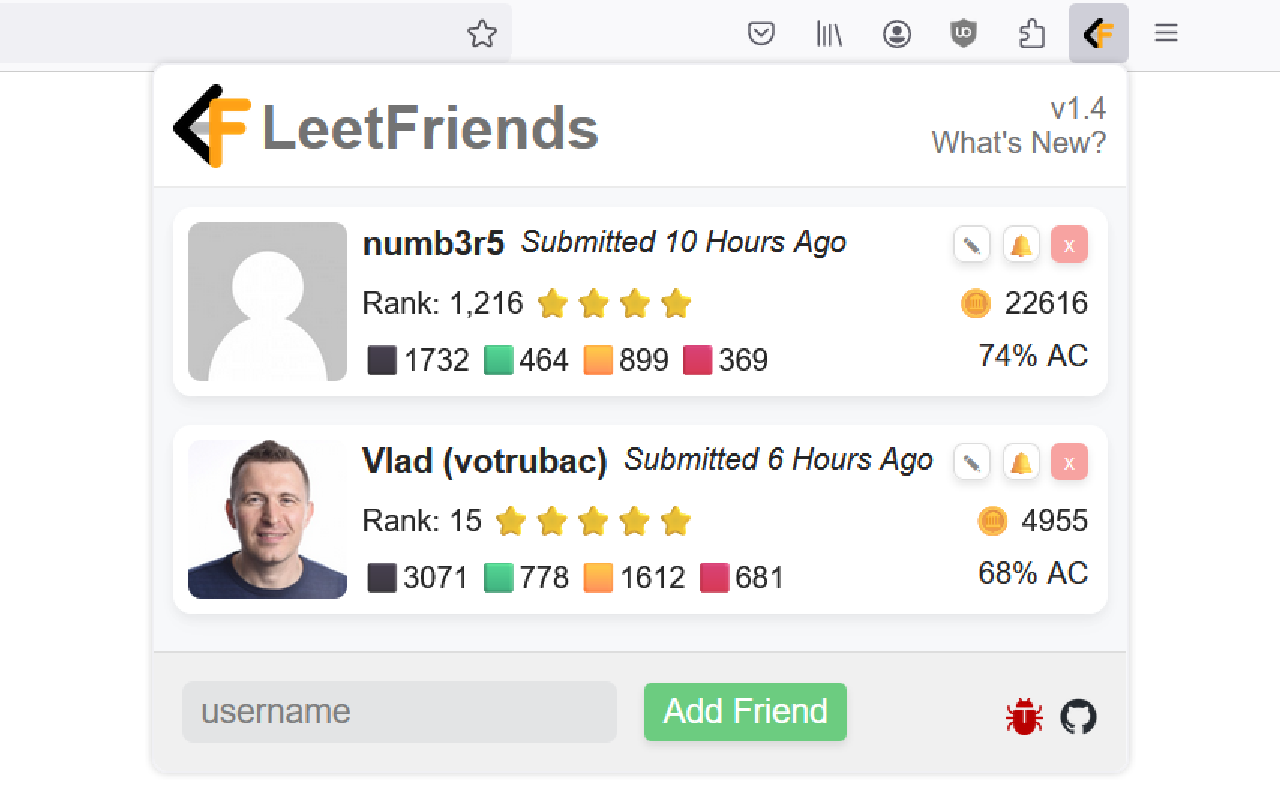Click the coin icon beside 22616
Image resolution: width=1280 pixels, height=800 pixels.
[976, 303]
